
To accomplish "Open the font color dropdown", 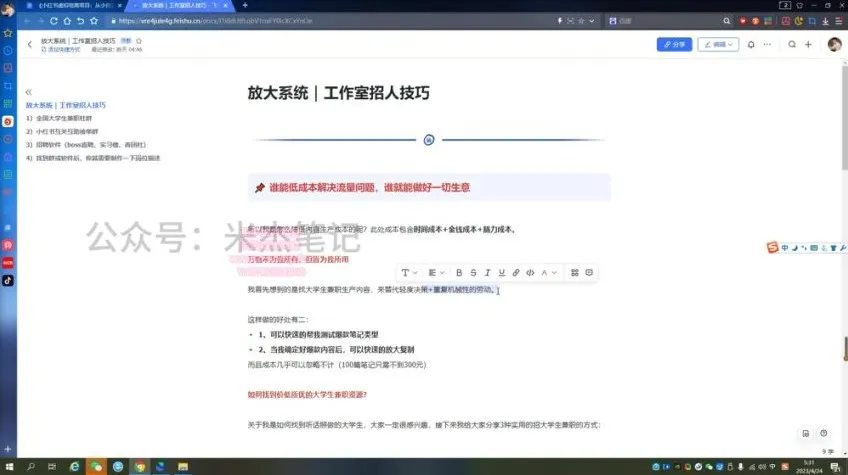I will pos(549,272).
